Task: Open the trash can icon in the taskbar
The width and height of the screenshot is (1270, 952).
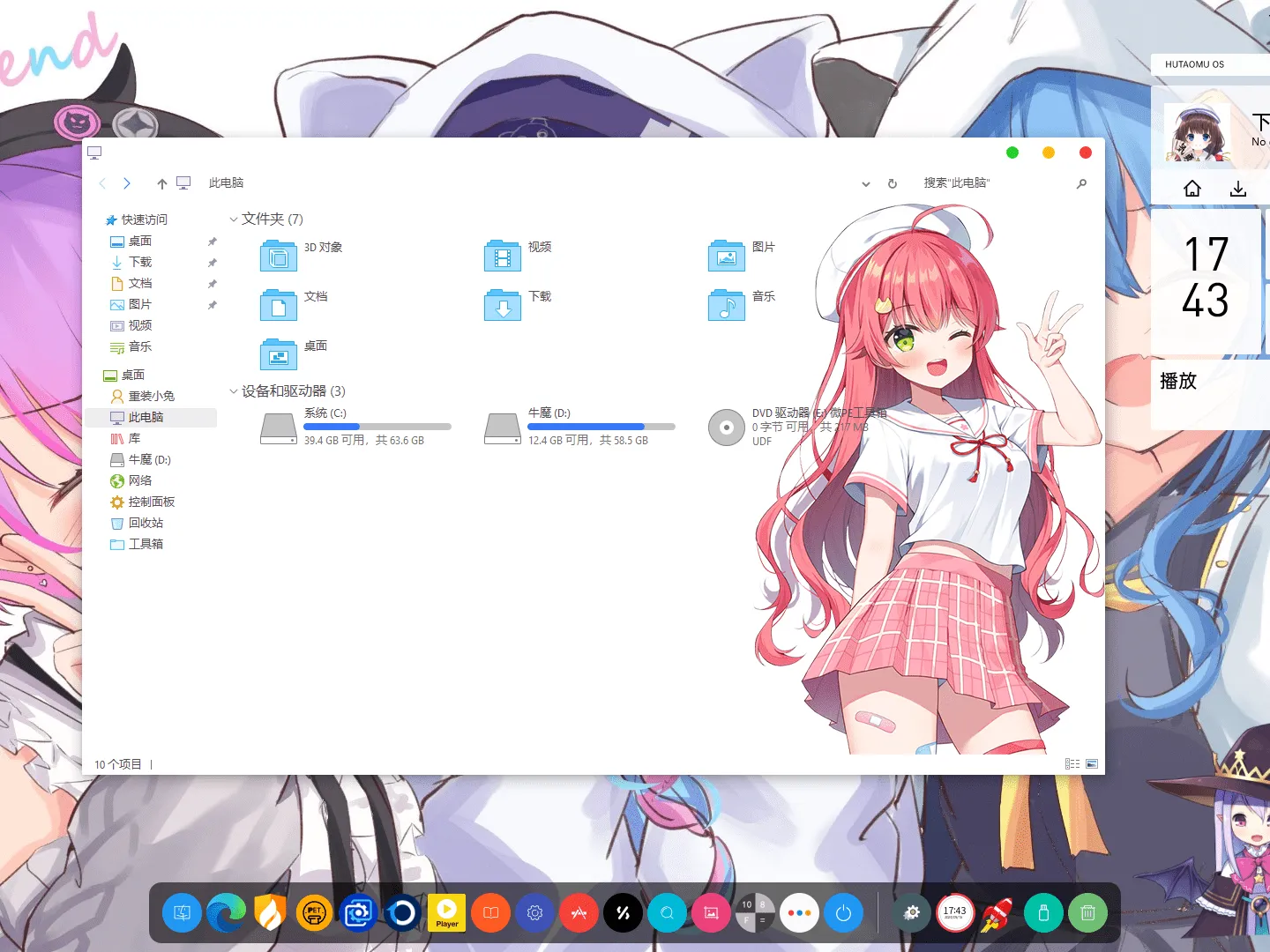Action: coord(1087,913)
